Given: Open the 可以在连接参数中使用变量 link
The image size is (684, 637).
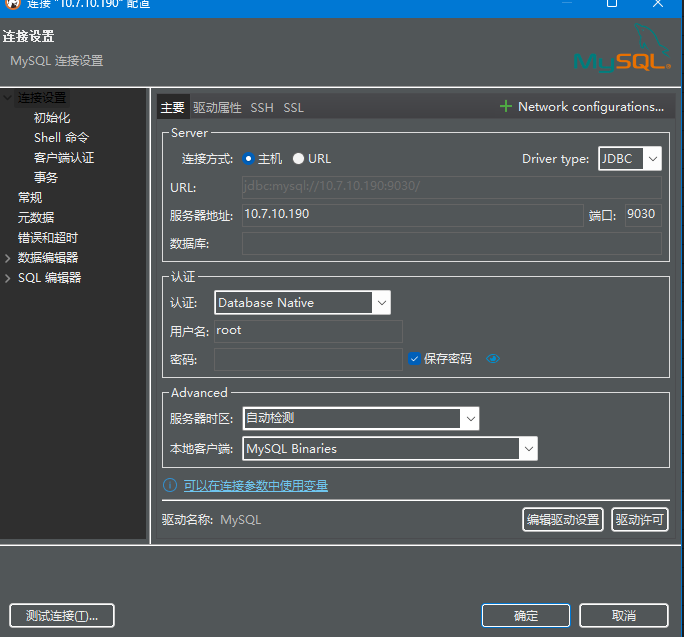Looking at the screenshot, I should click(256, 485).
